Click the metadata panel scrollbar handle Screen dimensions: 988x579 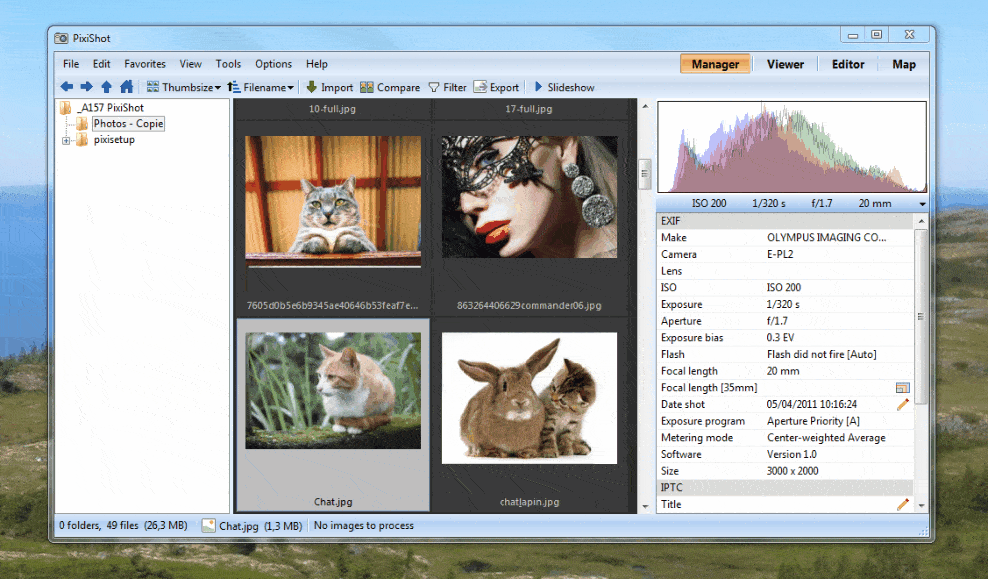(921, 316)
